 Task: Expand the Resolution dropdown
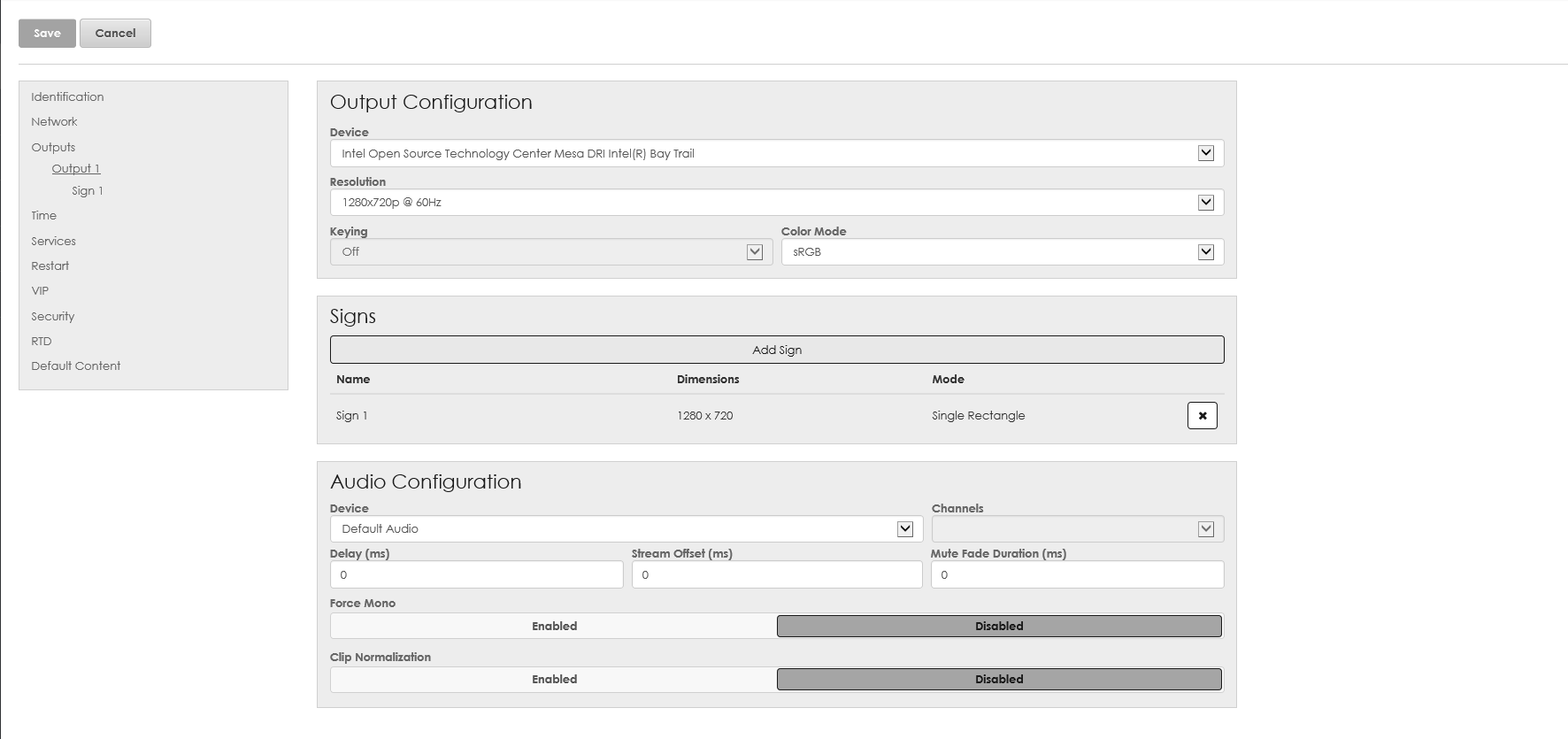[776, 203]
